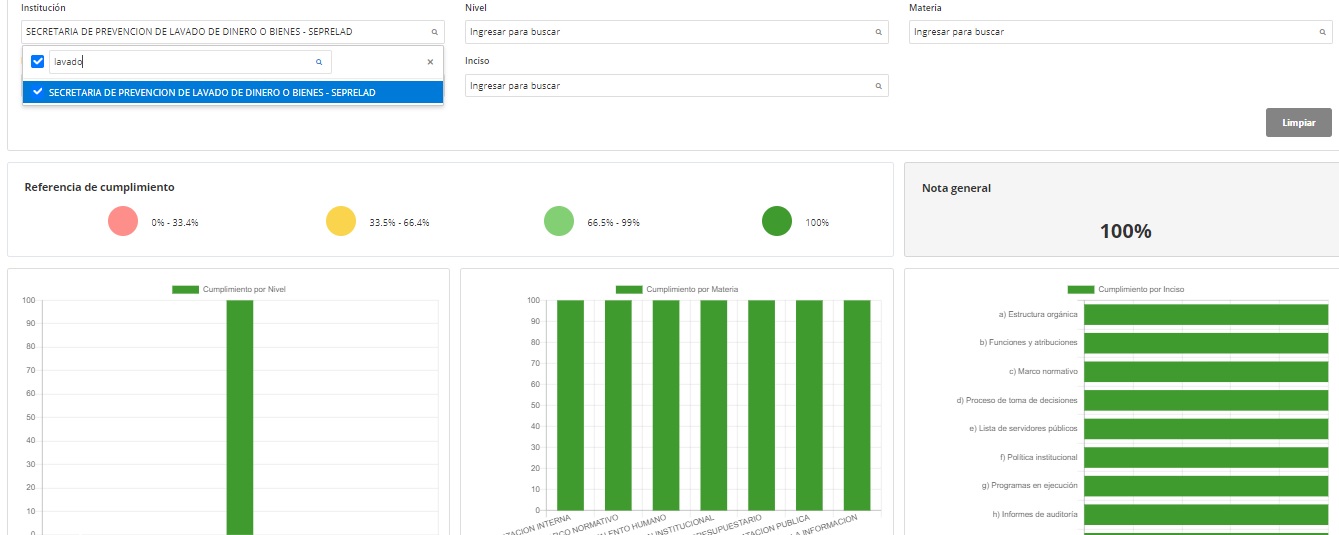Image resolution: width=1339 pixels, height=535 pixels.
Task: Click the 'Referencia de cumplimiento' heading
Action: [x=99, y=187]
